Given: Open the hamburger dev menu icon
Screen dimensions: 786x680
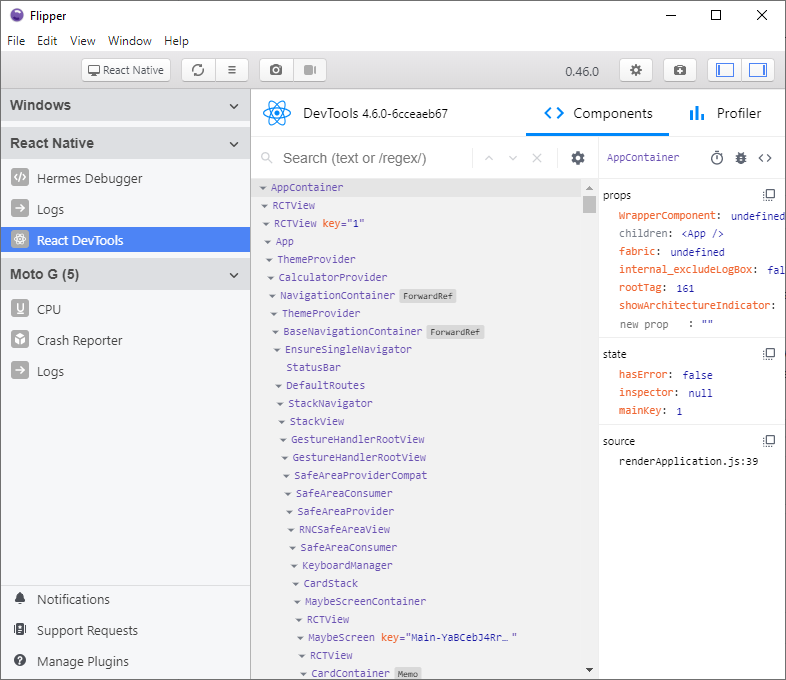Looking at the screenshot, I should 232,70.
